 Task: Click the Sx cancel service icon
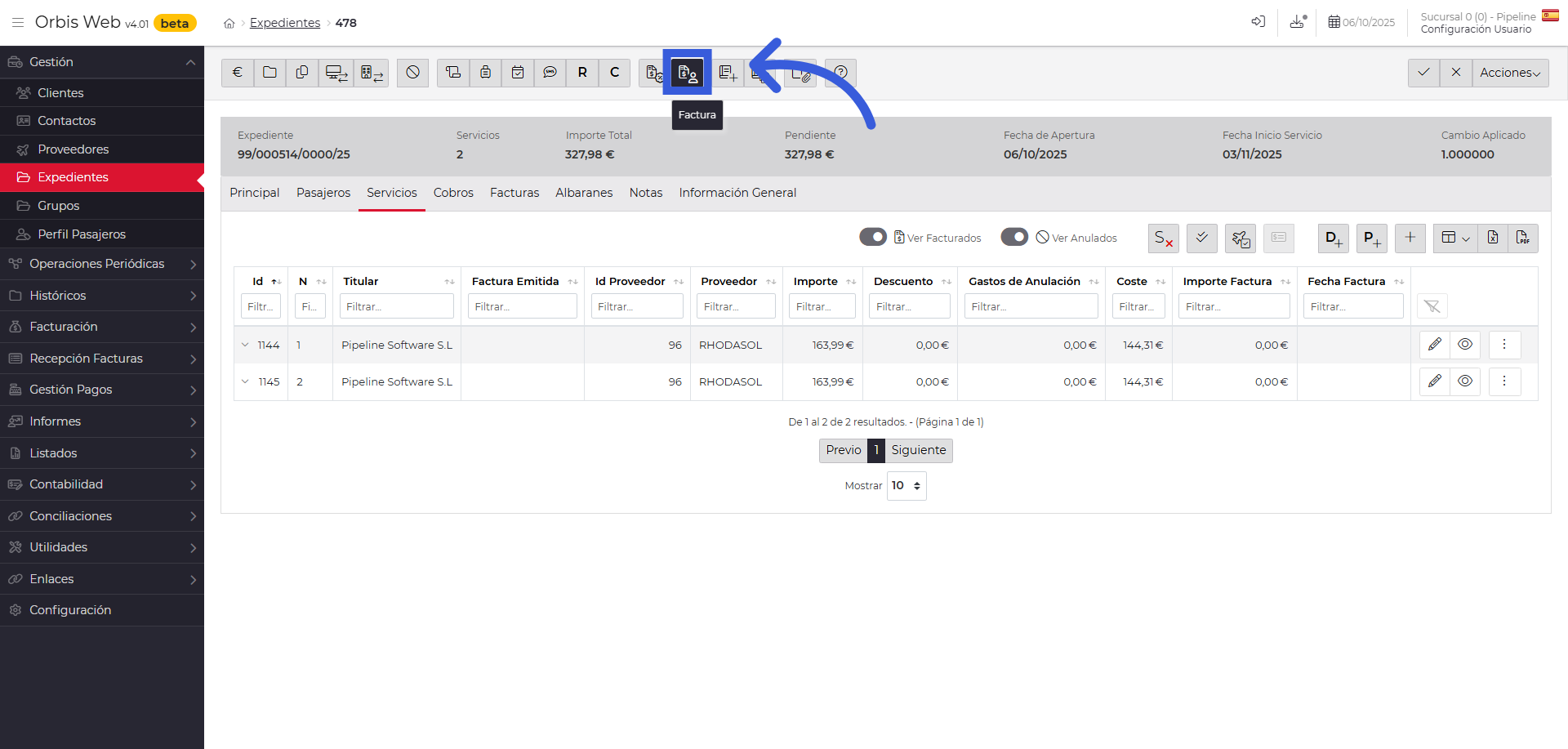pyautogui.click(x=1164, y=238)
